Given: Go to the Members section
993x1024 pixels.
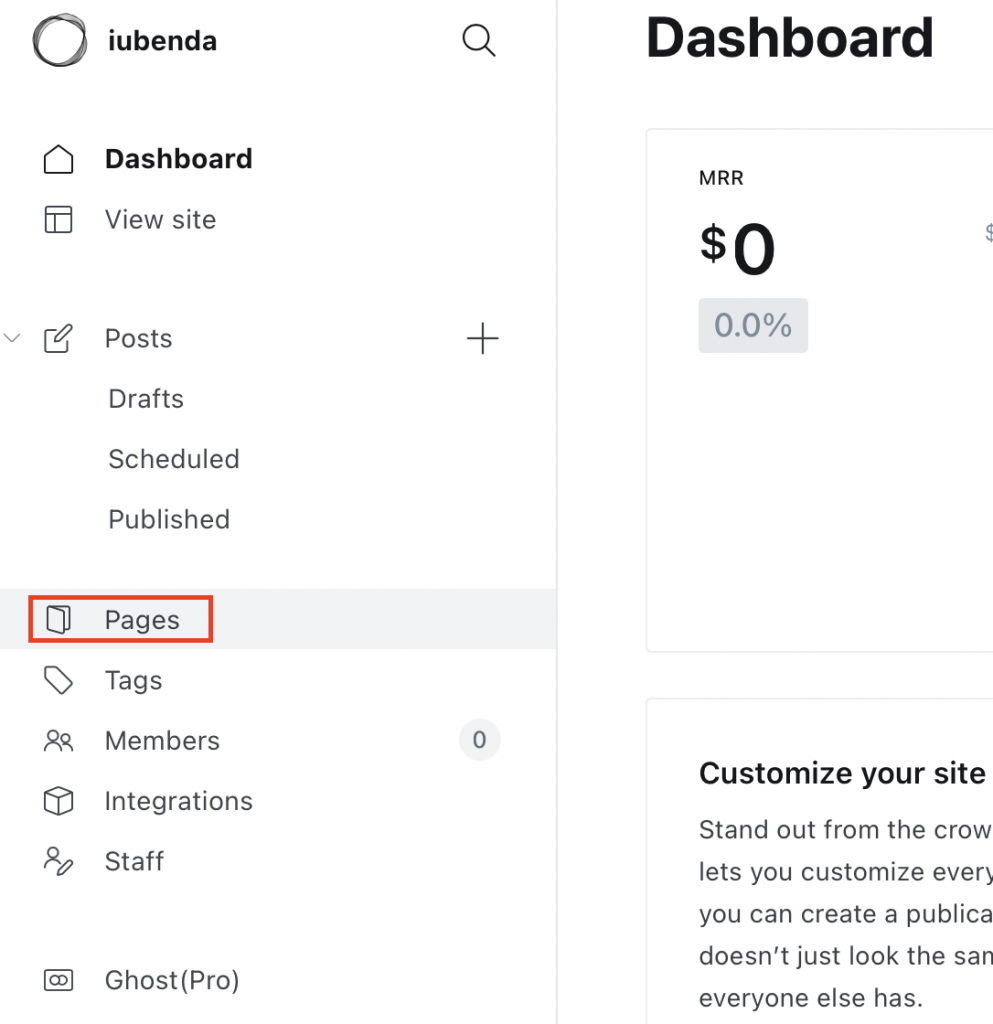Looking at the screenshot, I should click(x=161, y=740).
